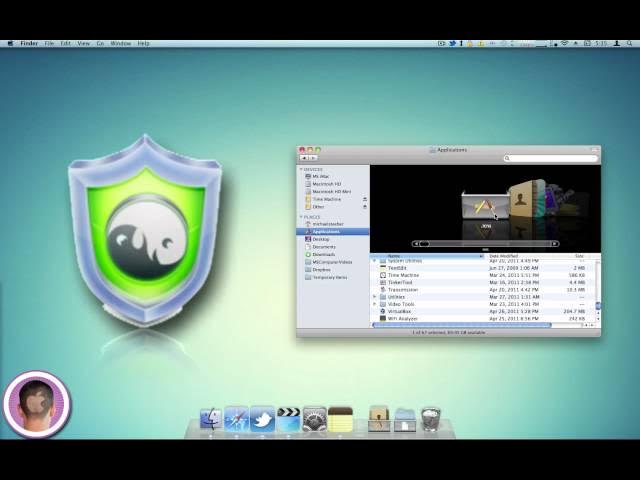Expand the Video Tools folder triangle
640x480 pixels.
pyautogui.click(x=375, y=304)
